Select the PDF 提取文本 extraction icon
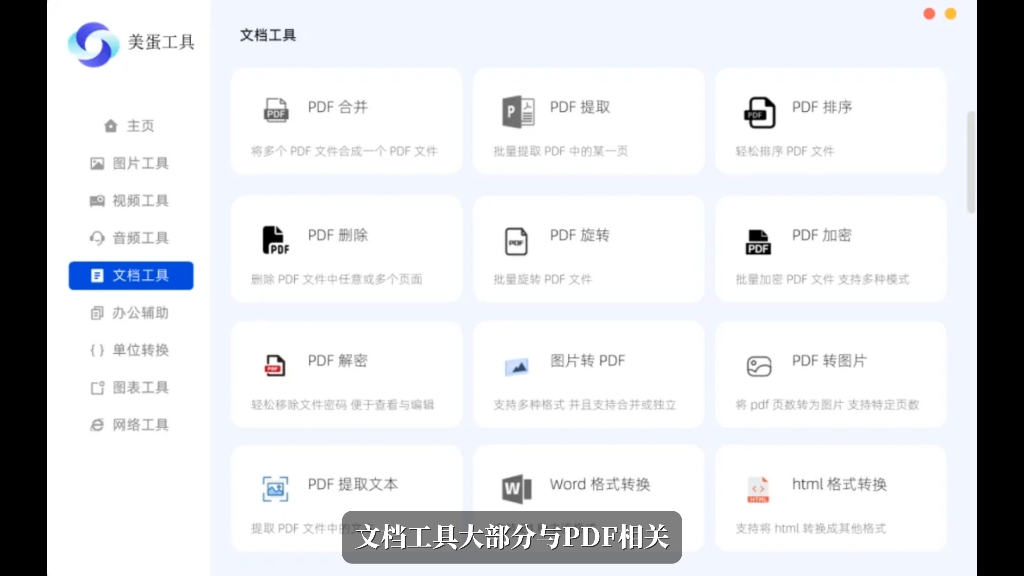 pyautogui.click(x=275, y=487)
